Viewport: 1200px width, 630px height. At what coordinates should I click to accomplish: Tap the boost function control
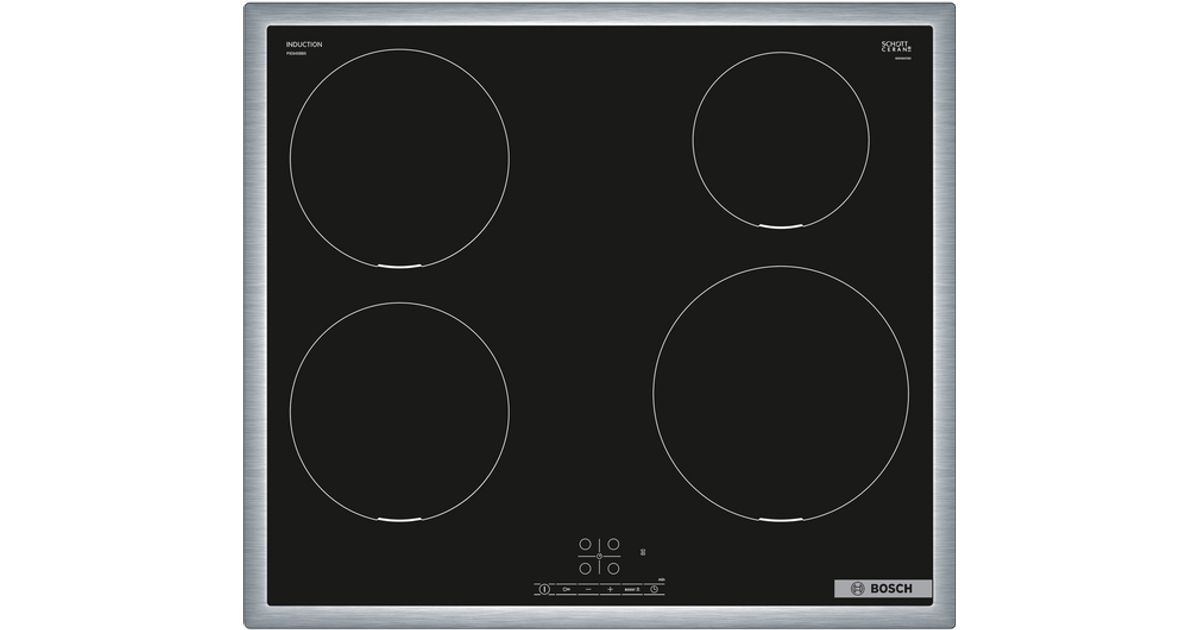click(632, 589)
